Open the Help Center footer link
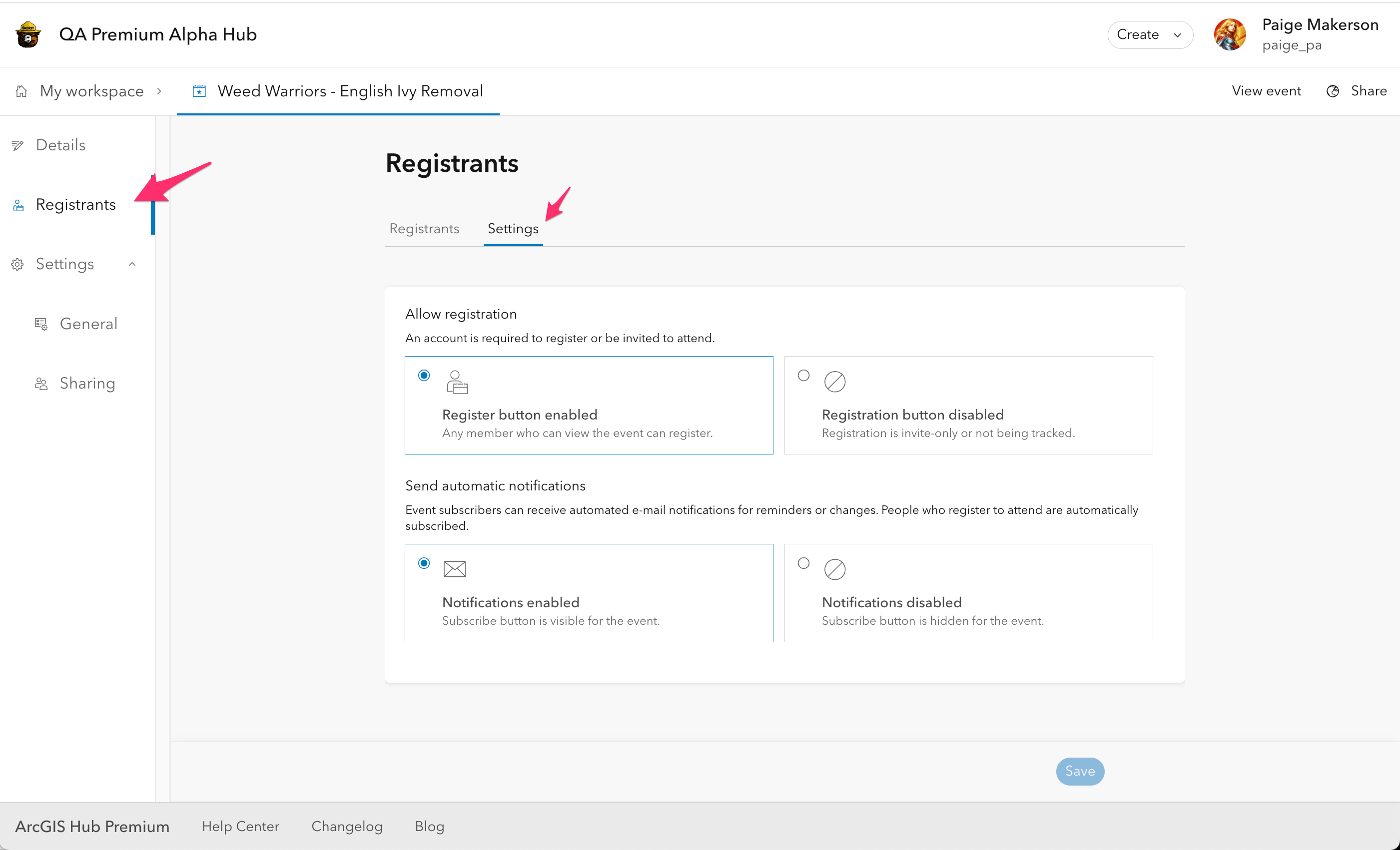The height and width of the screenshot is (850, 1400). 240,826
